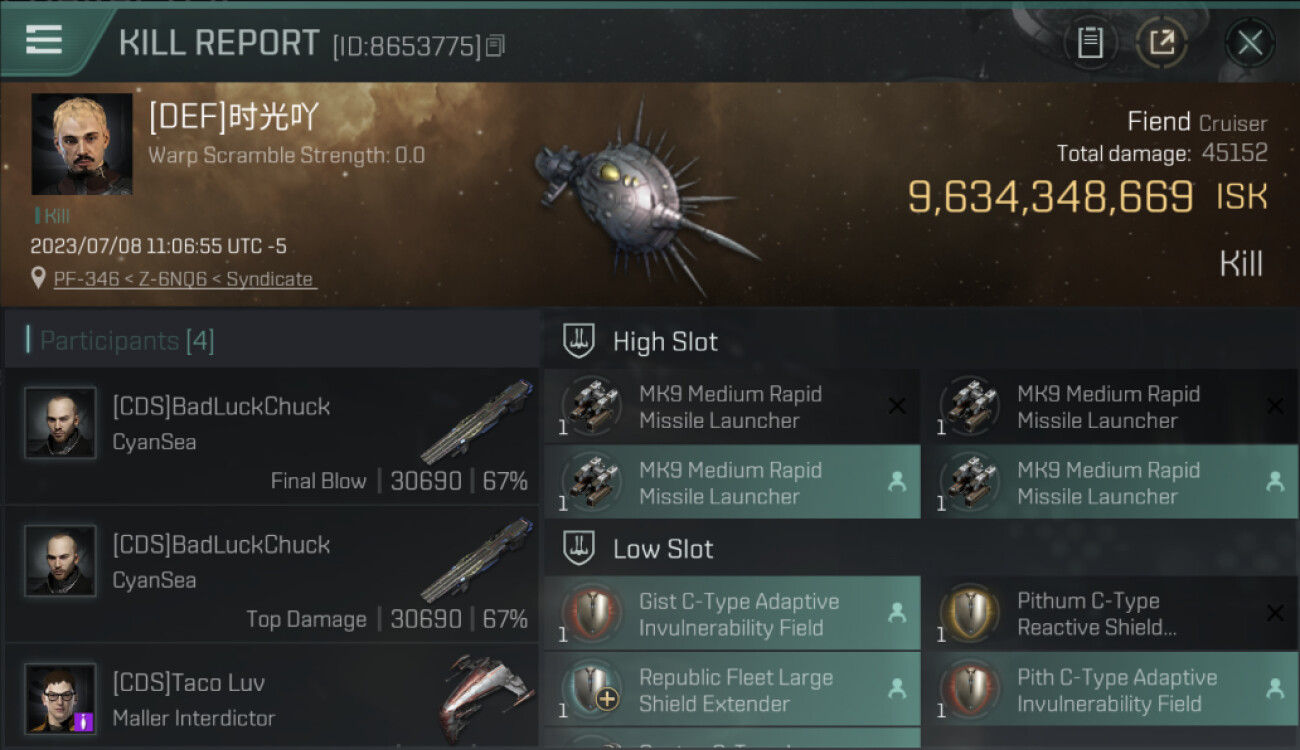Click the clipboard report icon
Viewport: 1300px width, 750px height.
1090,43
